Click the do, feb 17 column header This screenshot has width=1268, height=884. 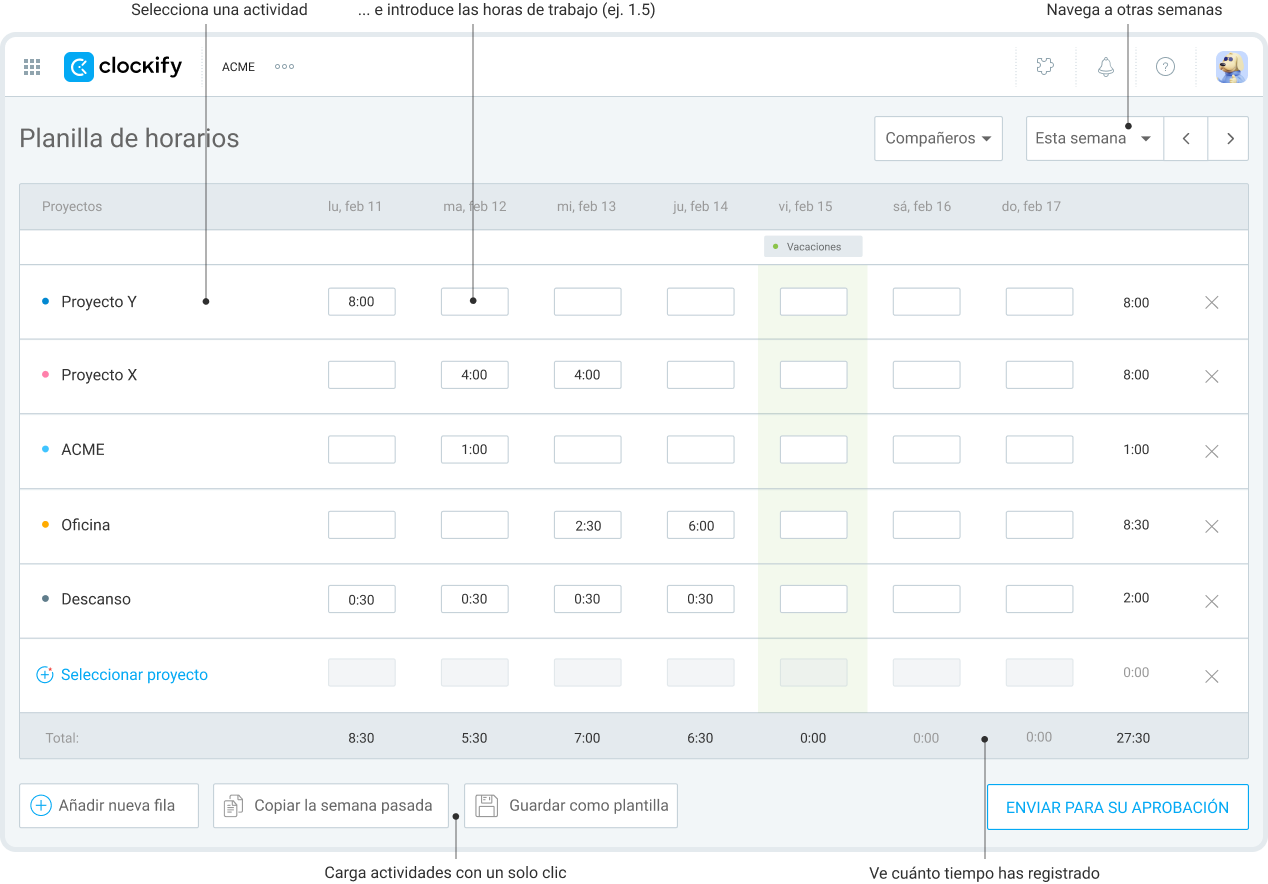1031,207
